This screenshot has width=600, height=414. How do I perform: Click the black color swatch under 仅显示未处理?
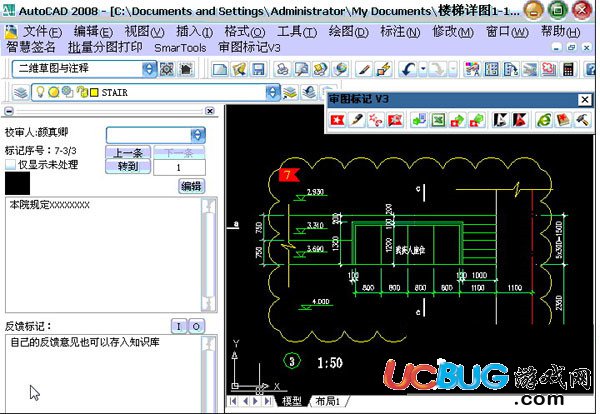tap(17, 183)
